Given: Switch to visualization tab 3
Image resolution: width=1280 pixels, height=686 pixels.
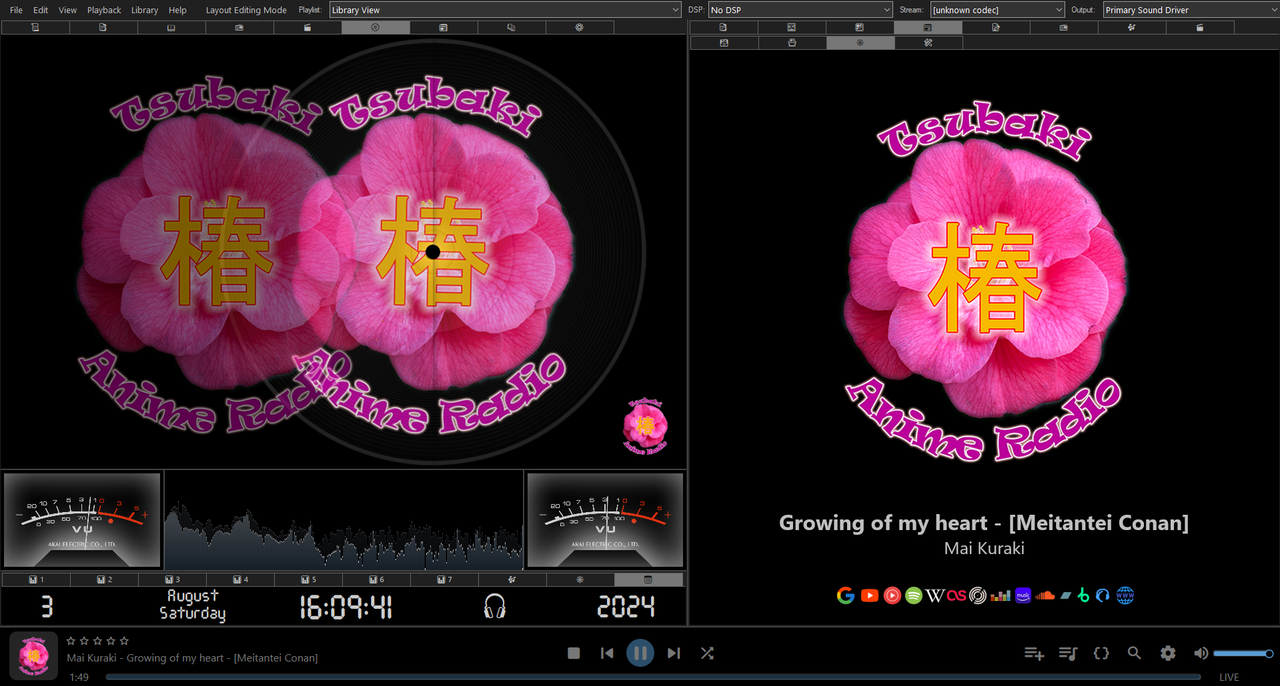Looking at the screenshot, I should (172, 580).
